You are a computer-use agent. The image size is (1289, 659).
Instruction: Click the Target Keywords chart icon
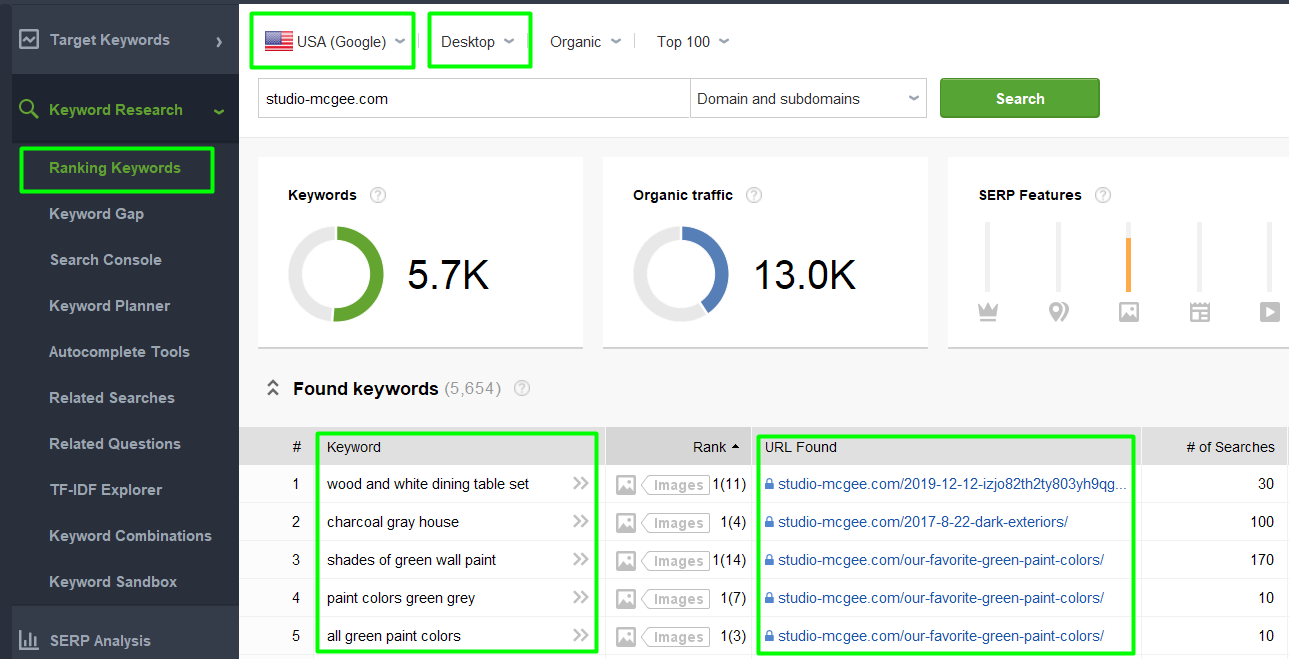pos(29,40)
